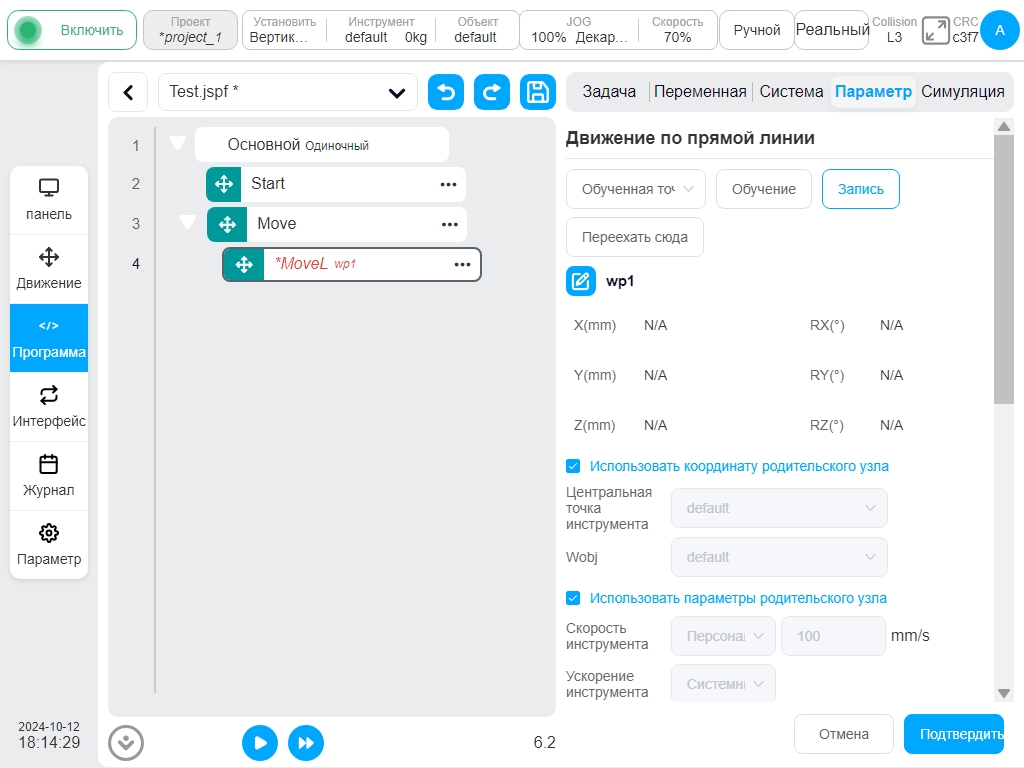This screenshot has height=768, width=1024.
Task: Click the speed value field showing 100
Action: coord(833,636)
